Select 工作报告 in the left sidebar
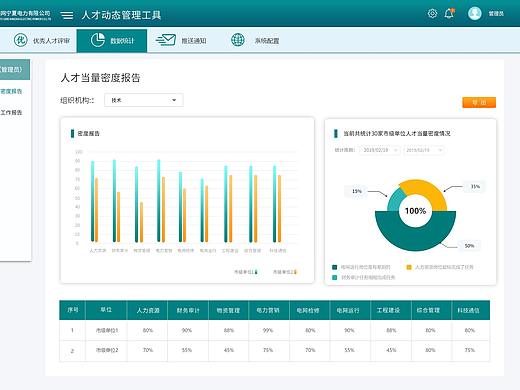This screenshot has width=520, height=390. (x=11, y=112)
